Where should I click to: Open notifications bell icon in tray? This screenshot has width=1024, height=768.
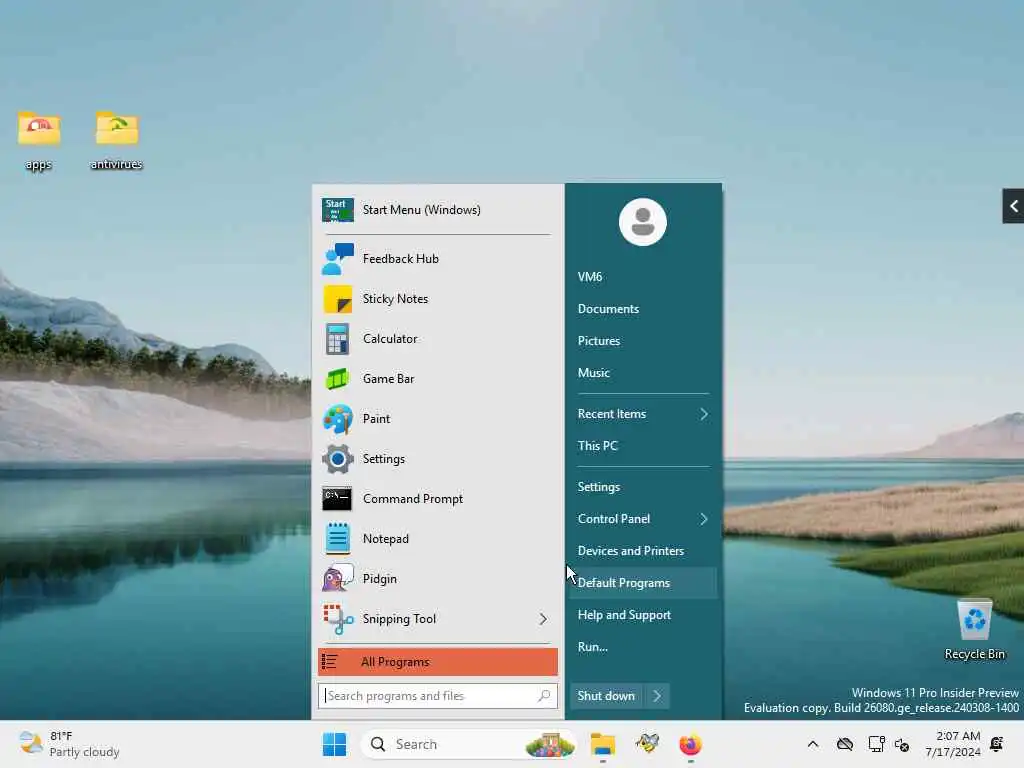pyautogui.click(x=997, y=744)
